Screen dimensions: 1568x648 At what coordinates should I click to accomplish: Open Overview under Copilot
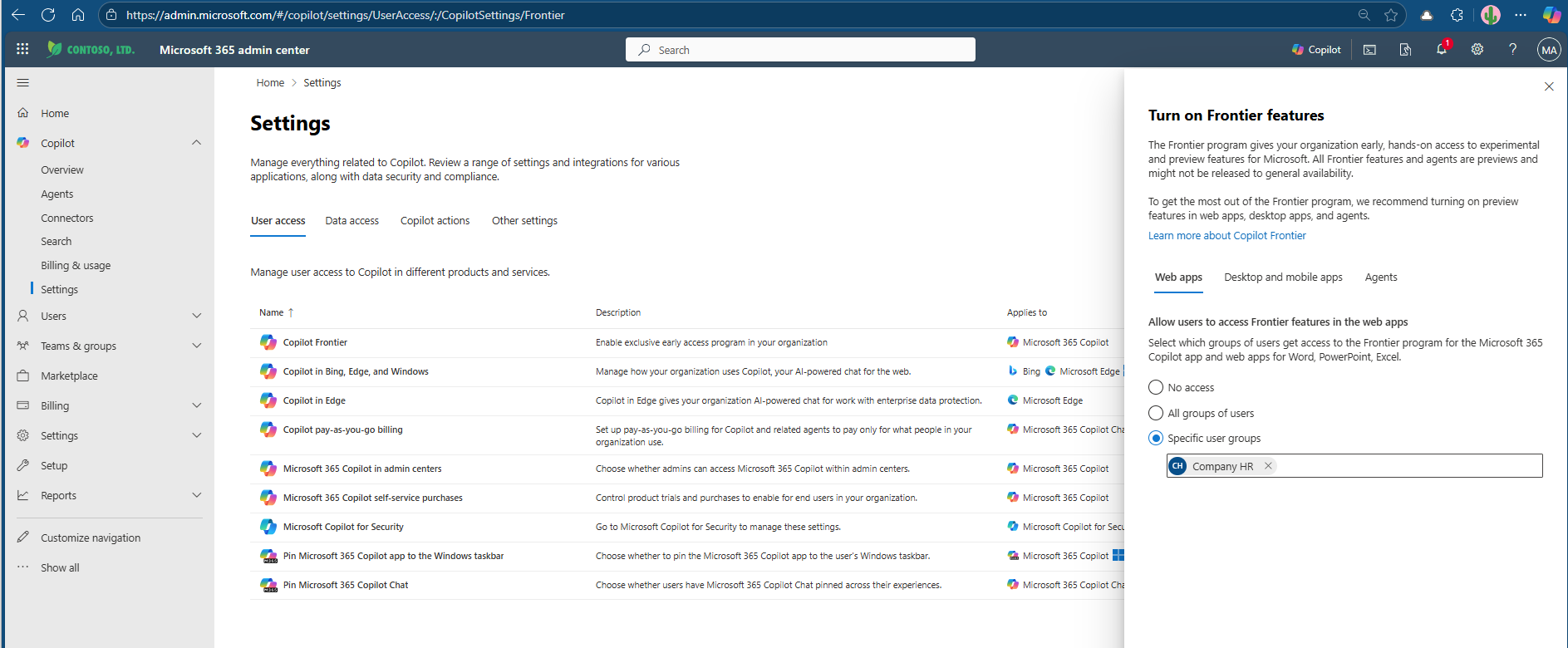[62, 170]
